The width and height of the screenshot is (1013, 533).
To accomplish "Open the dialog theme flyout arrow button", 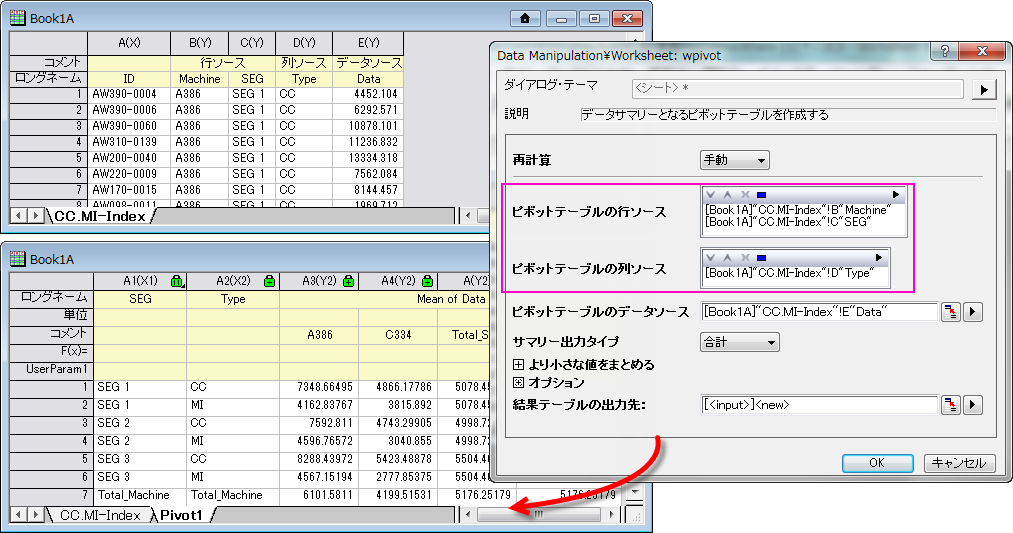I will click(x=984, y=89).
